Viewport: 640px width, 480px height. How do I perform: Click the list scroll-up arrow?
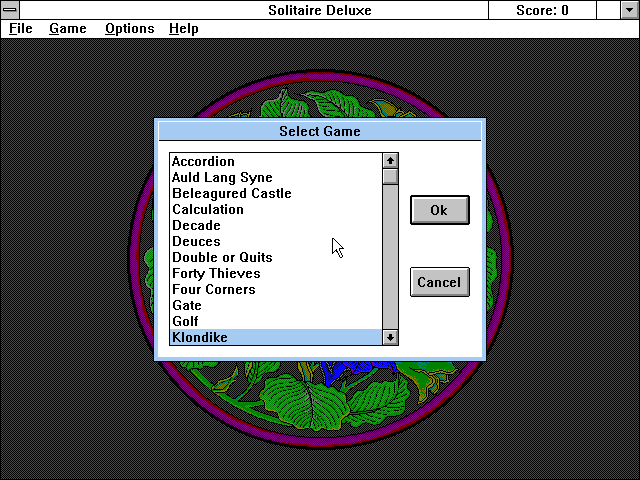pos(391,161)
